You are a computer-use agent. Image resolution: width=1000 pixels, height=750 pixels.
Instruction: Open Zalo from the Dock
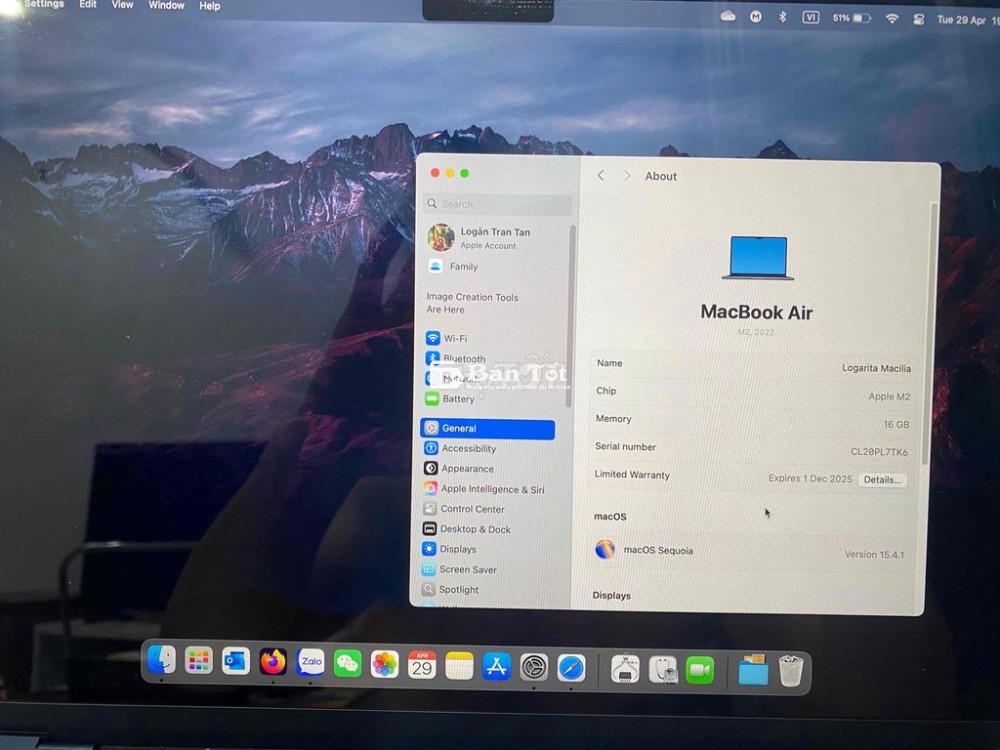[x=311, y=663]
